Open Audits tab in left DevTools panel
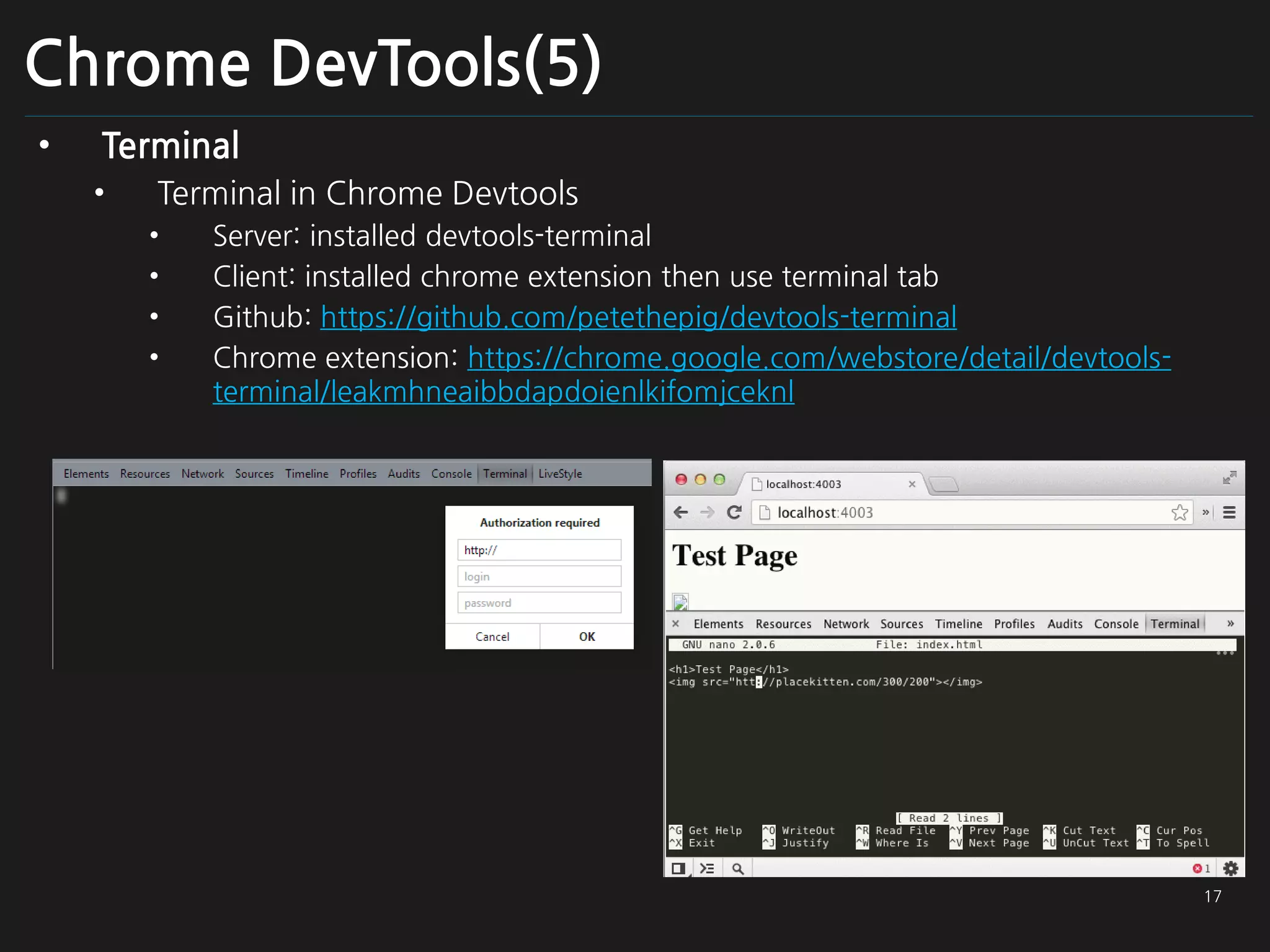Image resolution: width=1270 pixels, height=952 pixels. pyautogui.click(x=404, y=474)
